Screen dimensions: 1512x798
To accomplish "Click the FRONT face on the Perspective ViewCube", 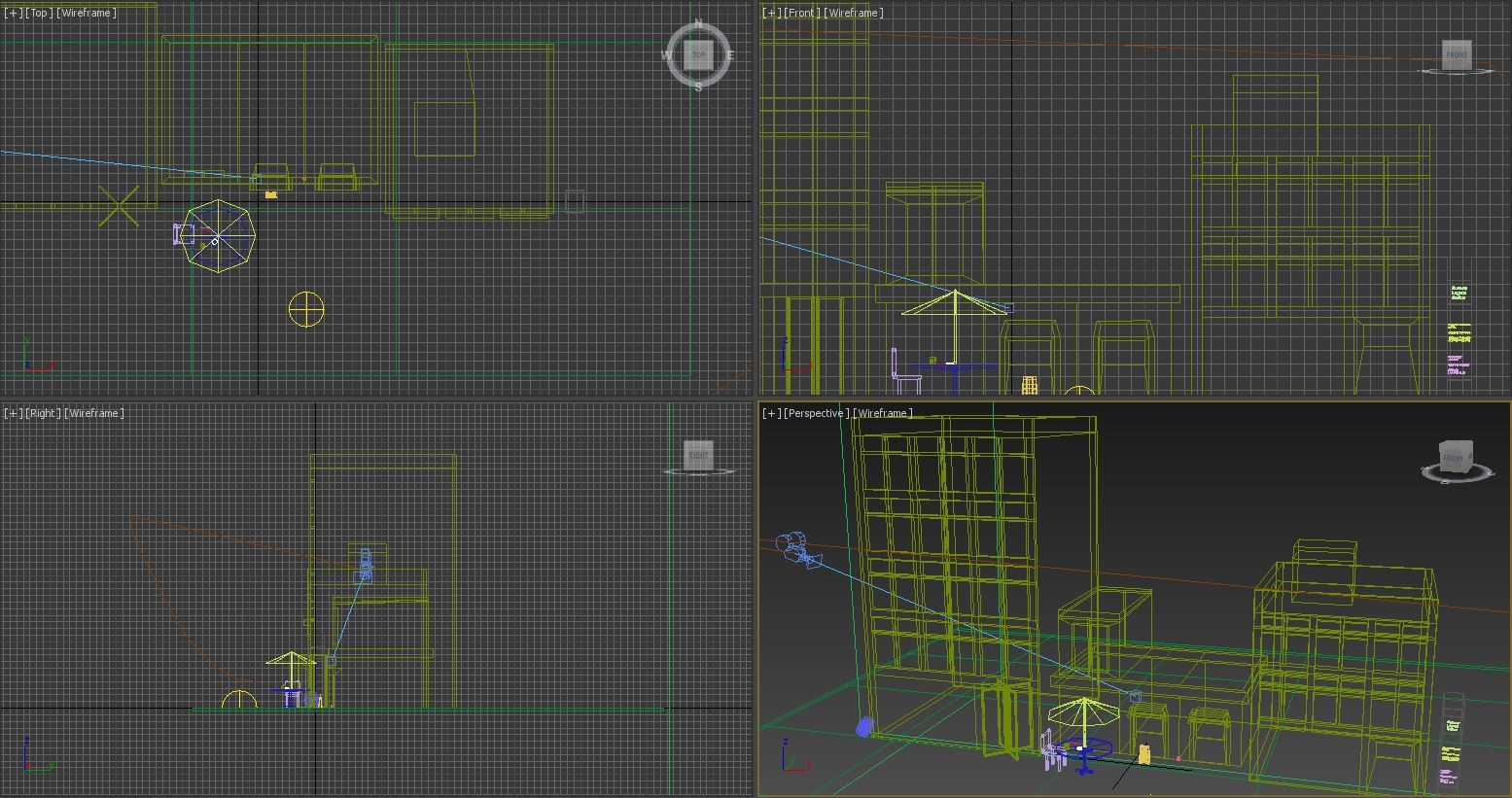I will 1455,456.
